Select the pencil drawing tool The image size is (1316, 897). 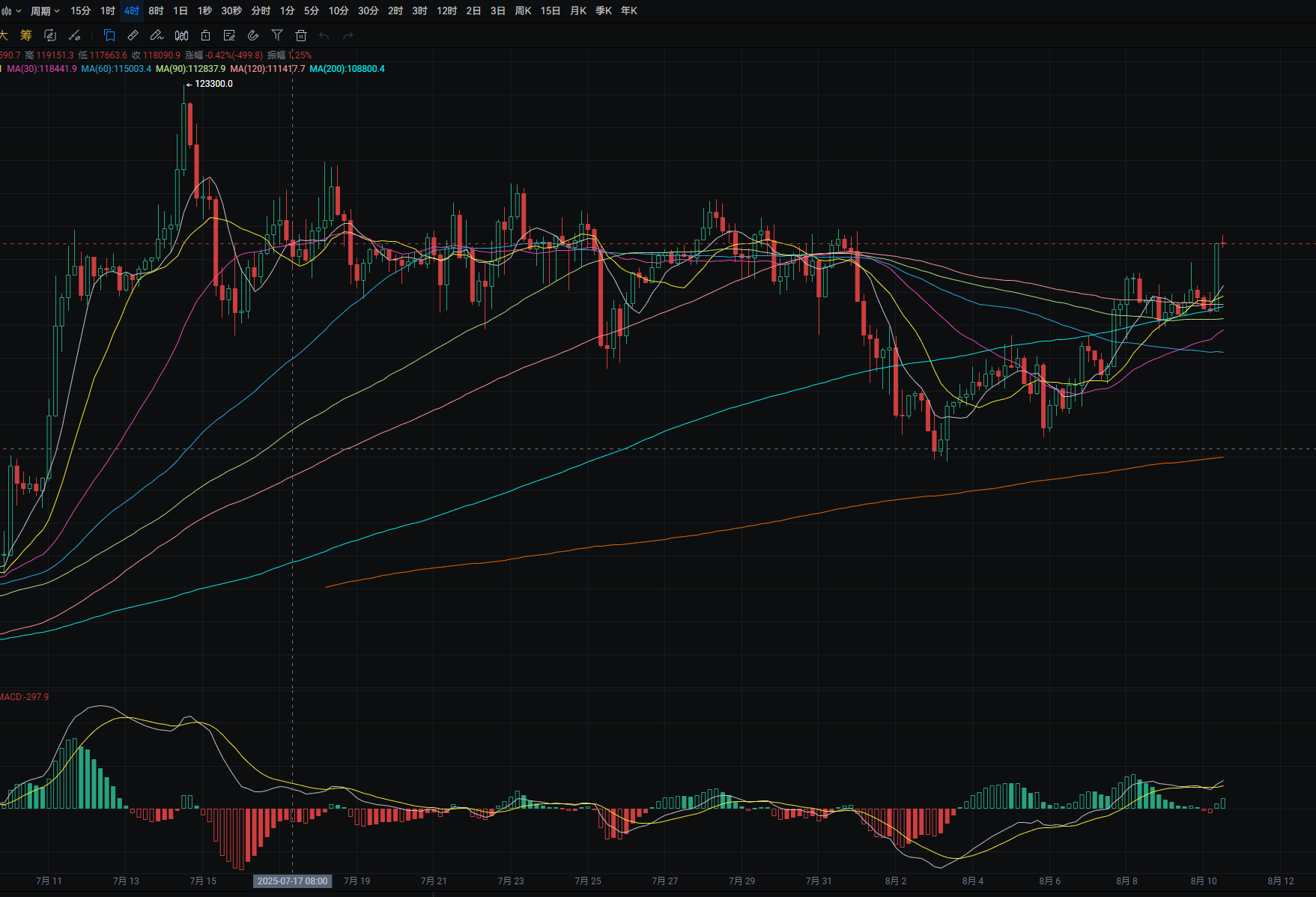(157, 35)
